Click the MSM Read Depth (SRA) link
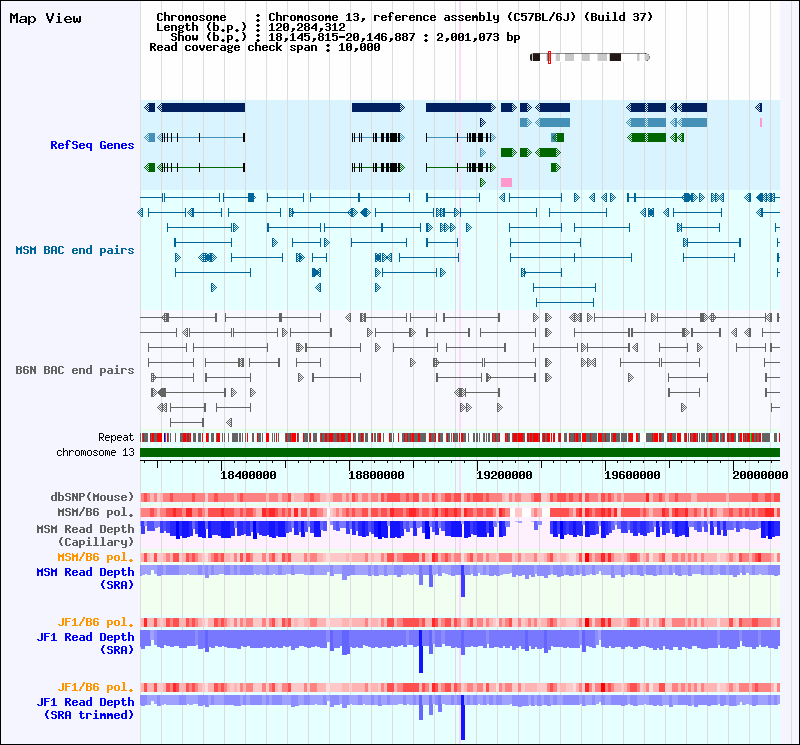Screen dimensions: 800x745 (x=85, y=579)
